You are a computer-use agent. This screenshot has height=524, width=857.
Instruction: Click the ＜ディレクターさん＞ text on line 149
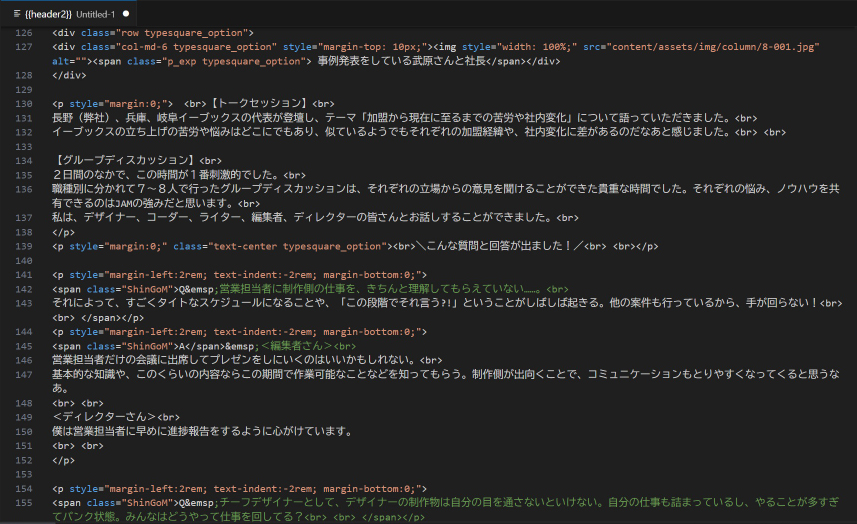click(x=104, y=416)
